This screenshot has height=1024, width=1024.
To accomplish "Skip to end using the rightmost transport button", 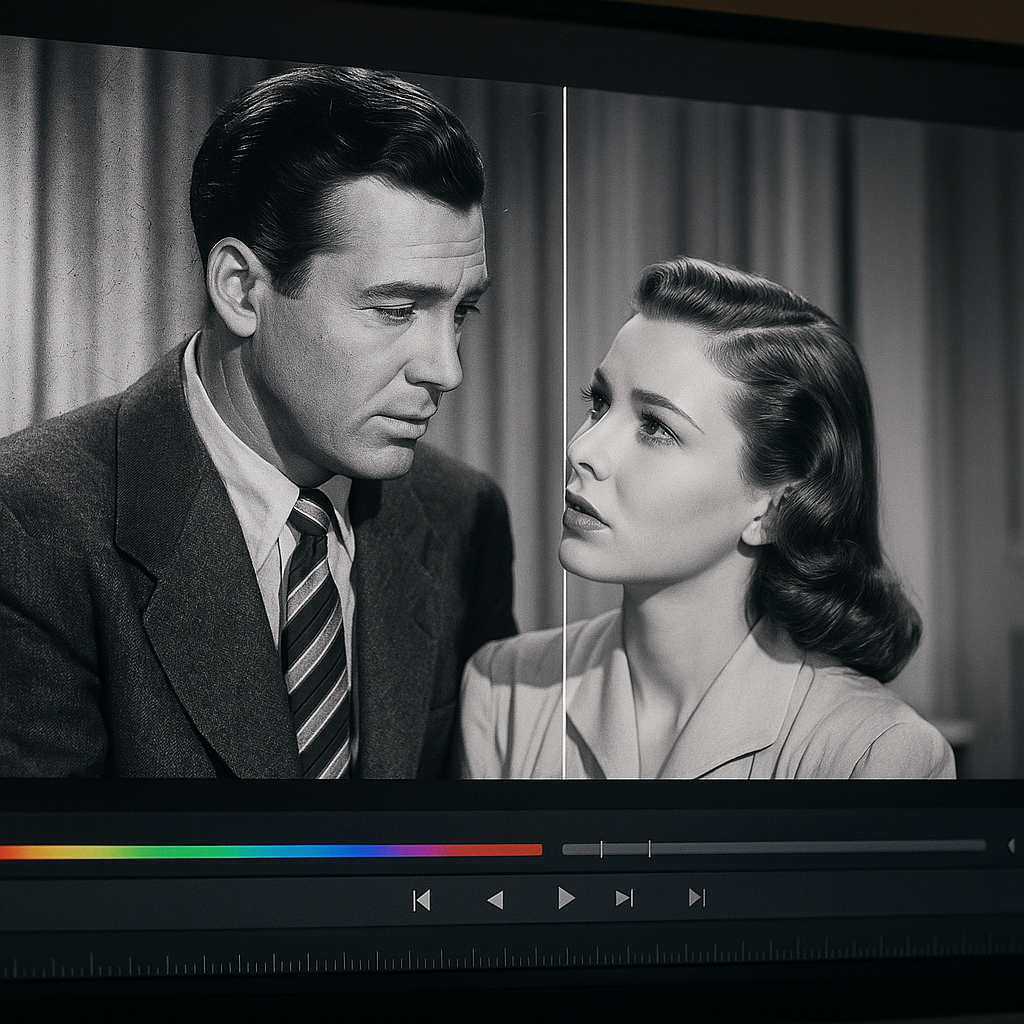I will pyautogui.click(x=697, y=898).
